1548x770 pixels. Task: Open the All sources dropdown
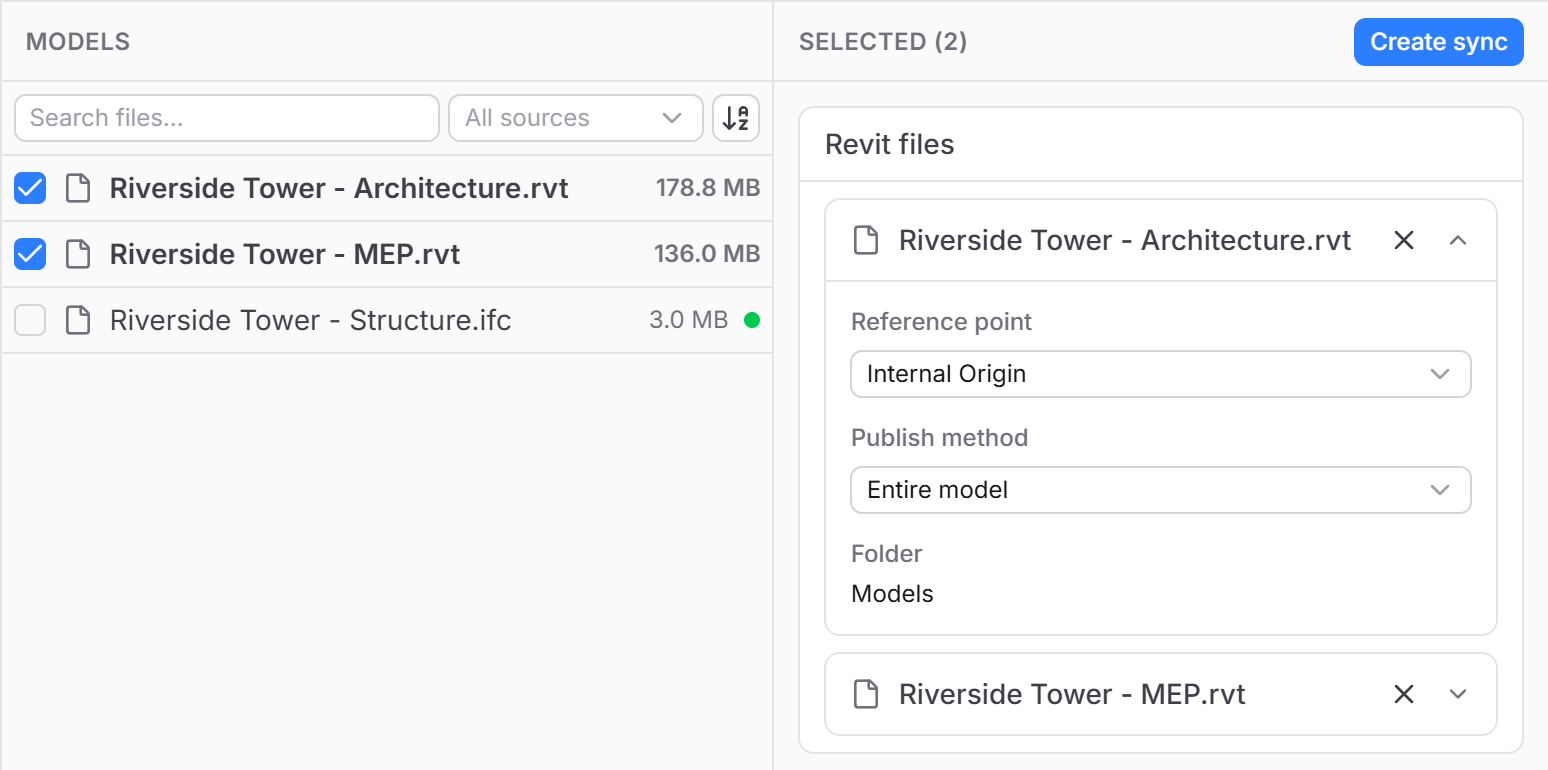(576, 118)
